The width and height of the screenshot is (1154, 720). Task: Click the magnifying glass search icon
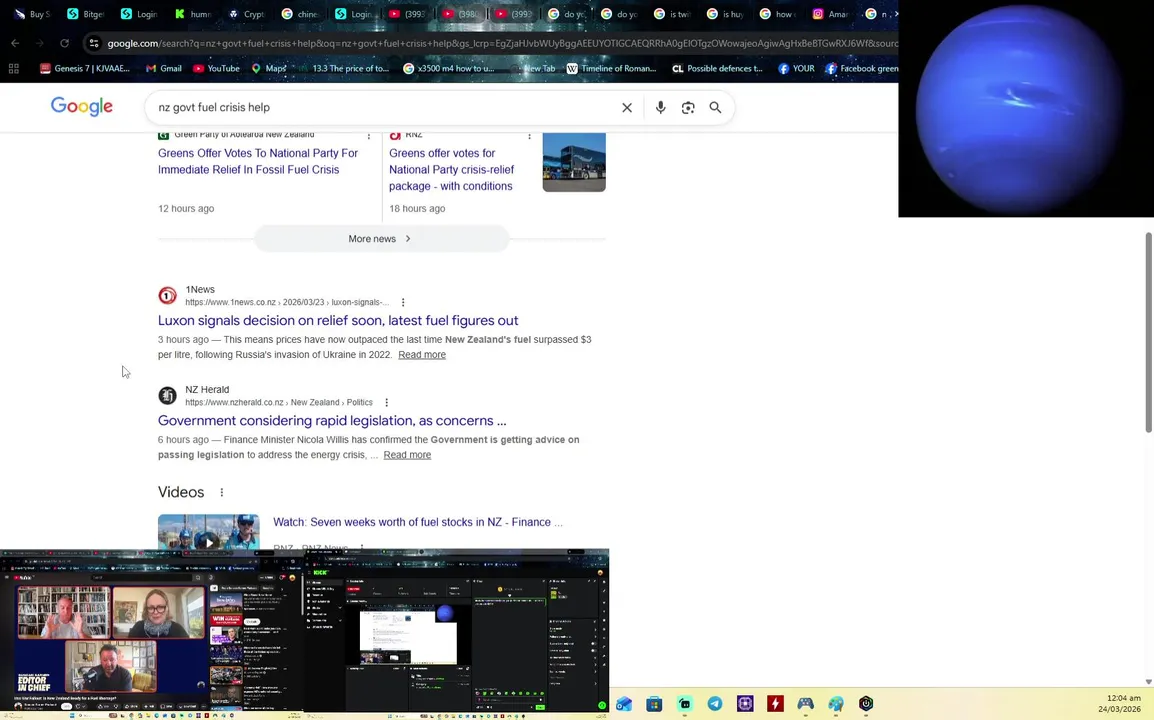click(715, 107)
